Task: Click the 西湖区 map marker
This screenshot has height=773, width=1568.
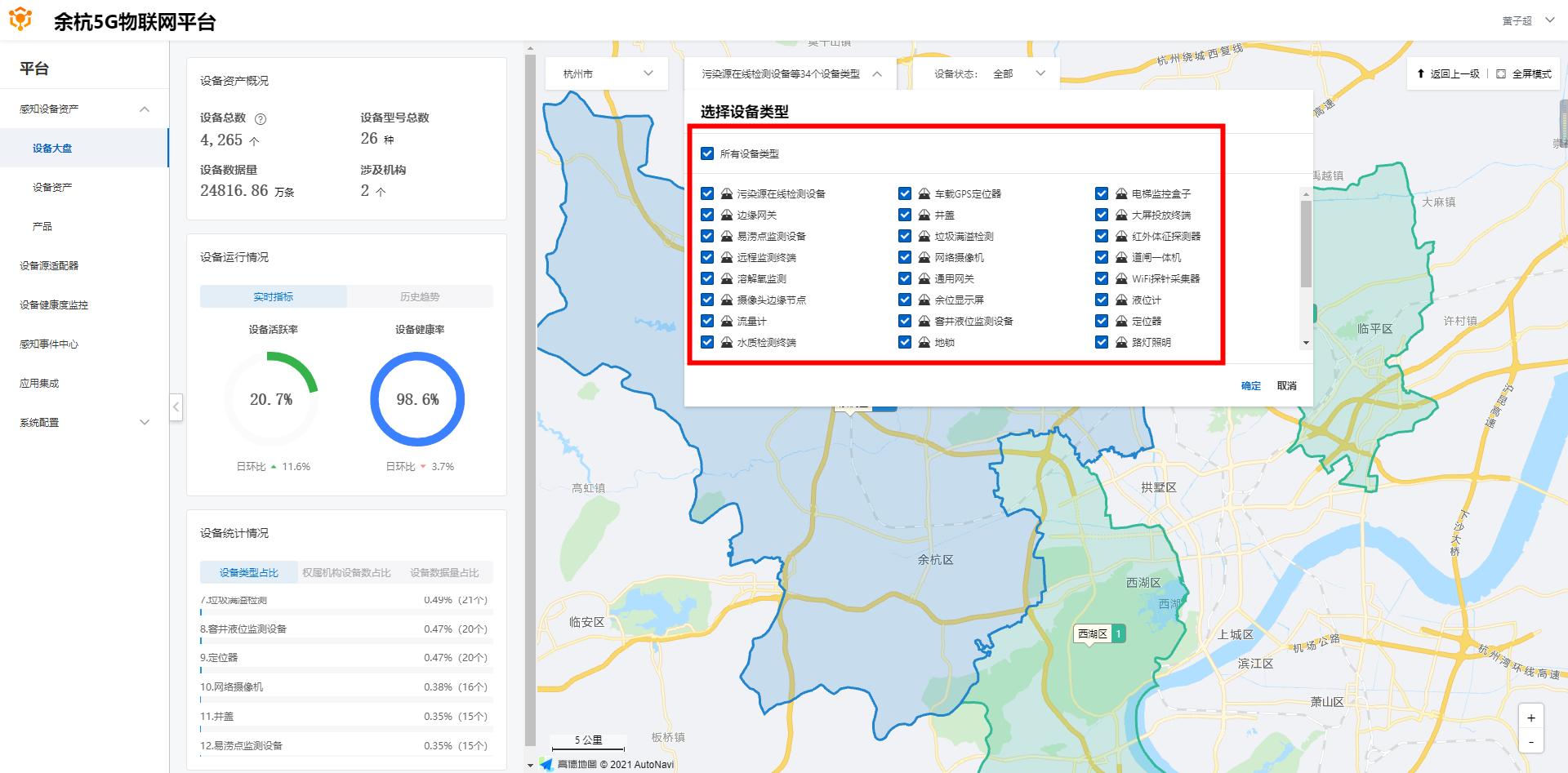Action: pos(1100,634)
